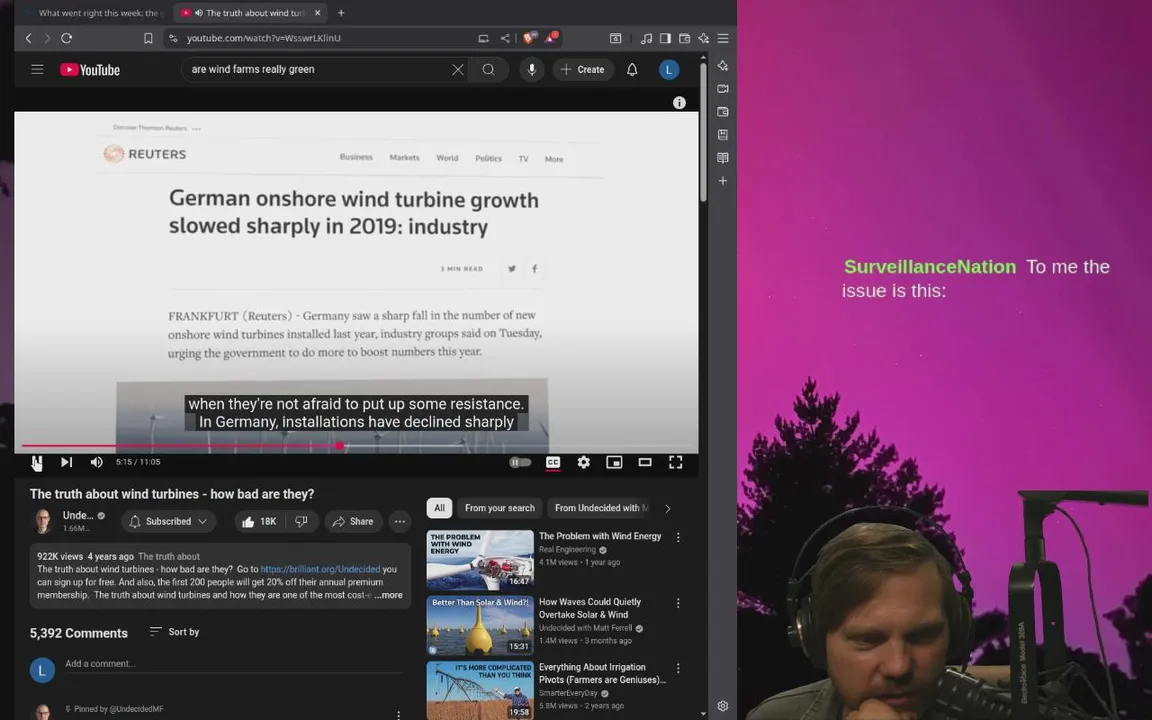Close the truth about wind turbines tab
This screenshot has height=720, width=1152.
(x=317, y=12)
